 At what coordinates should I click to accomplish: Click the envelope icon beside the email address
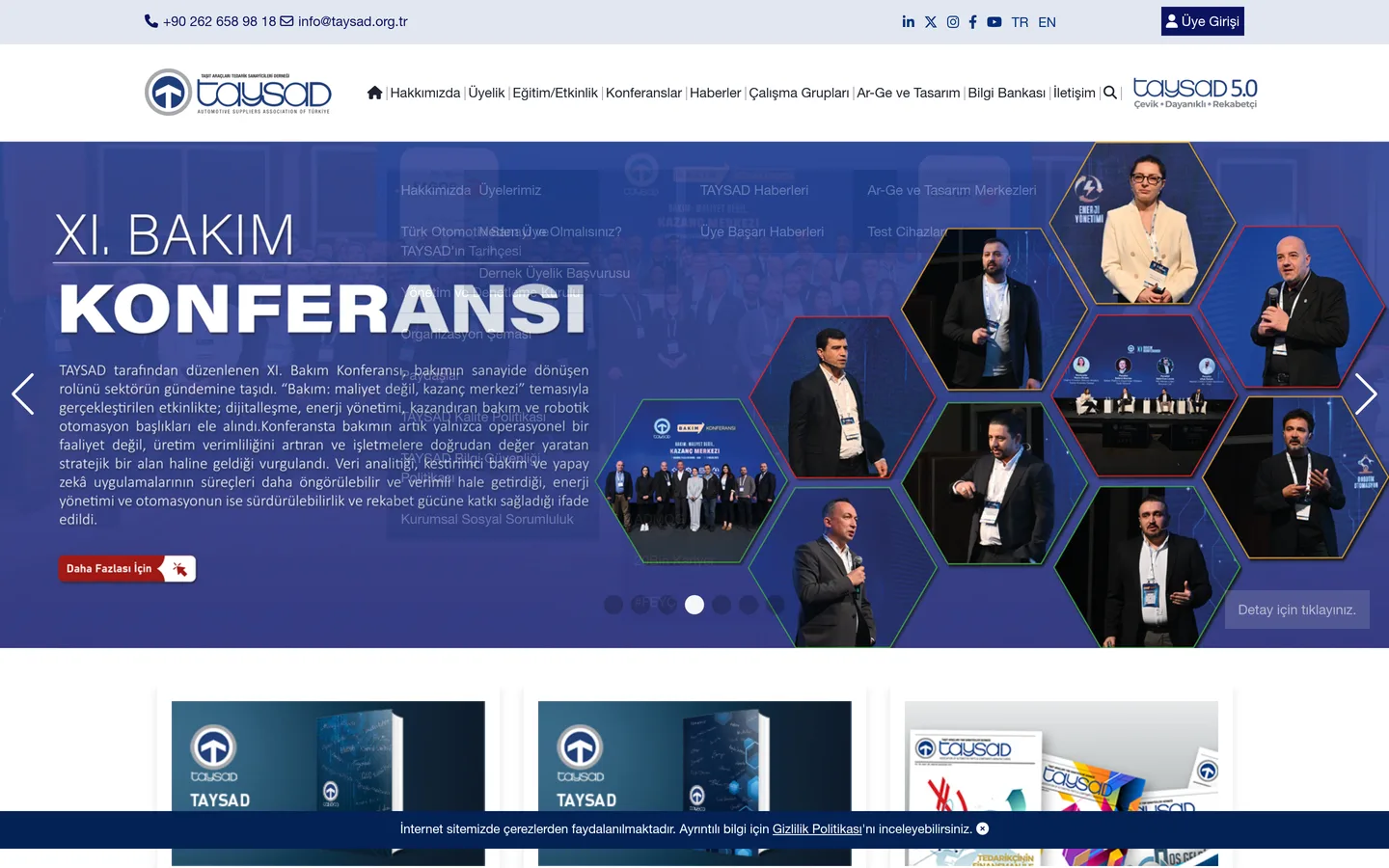pyautogui.click(x=286, y=21)
